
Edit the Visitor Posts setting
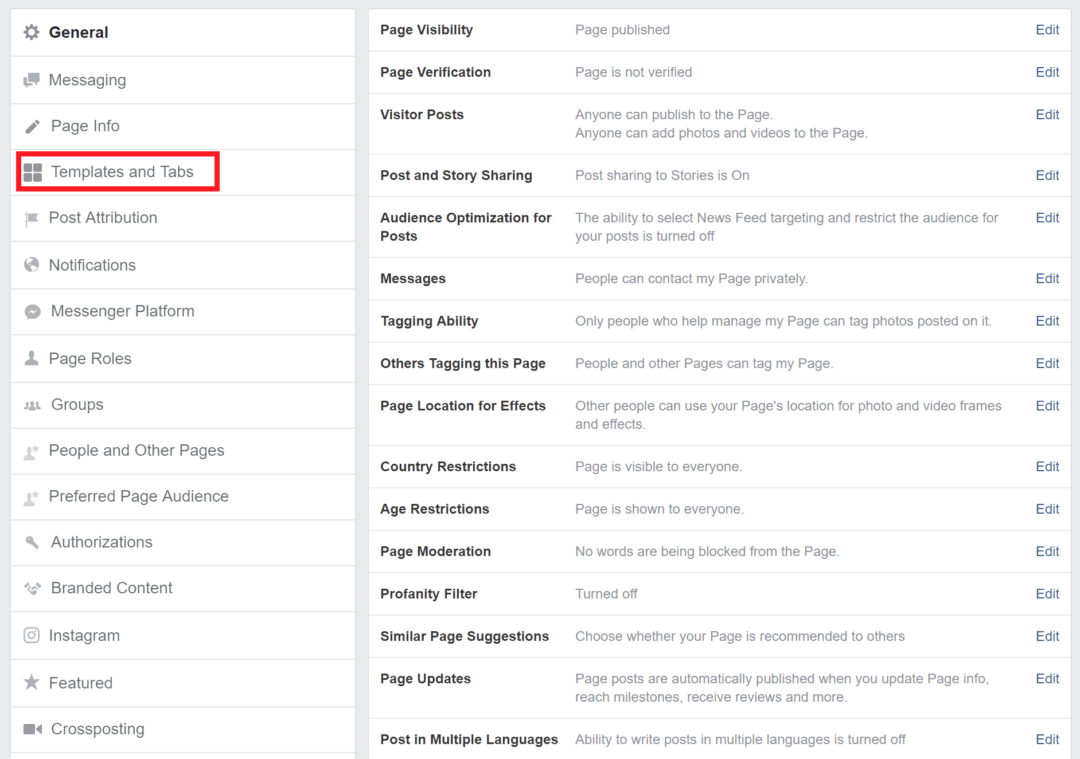1047,114
